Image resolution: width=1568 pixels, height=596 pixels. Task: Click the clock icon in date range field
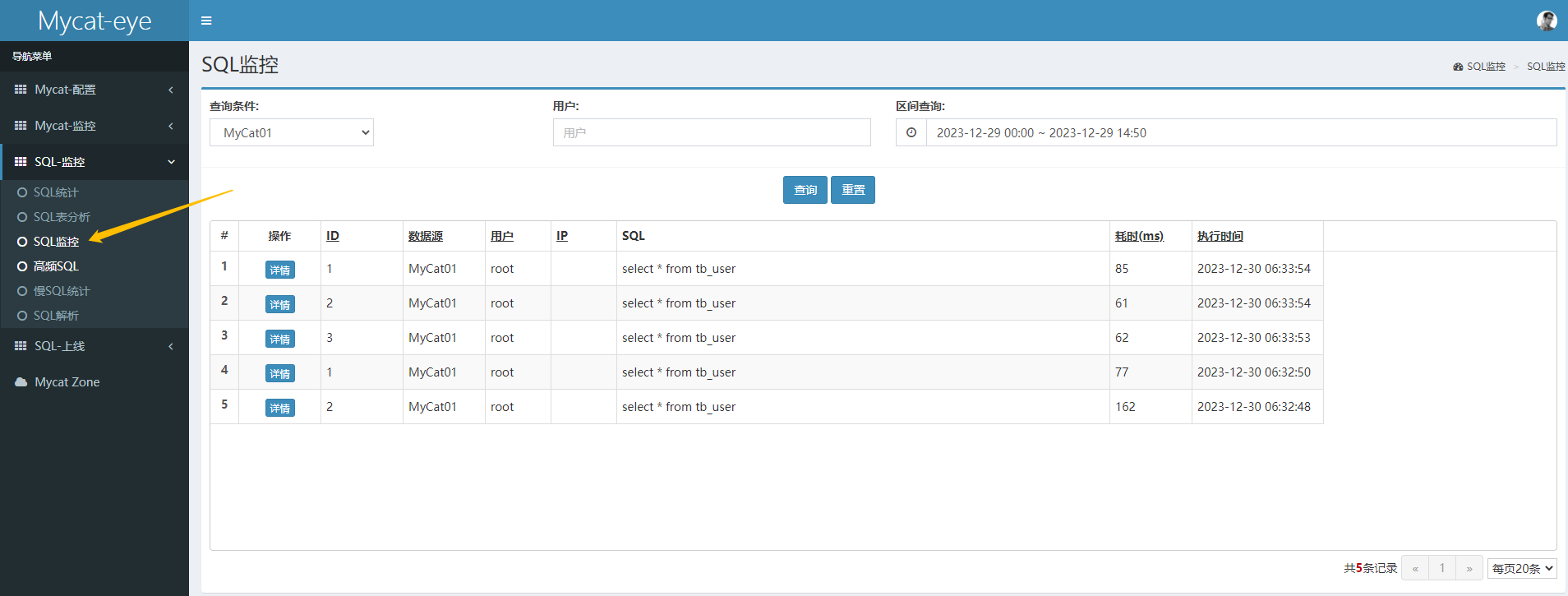coord(911,132)
